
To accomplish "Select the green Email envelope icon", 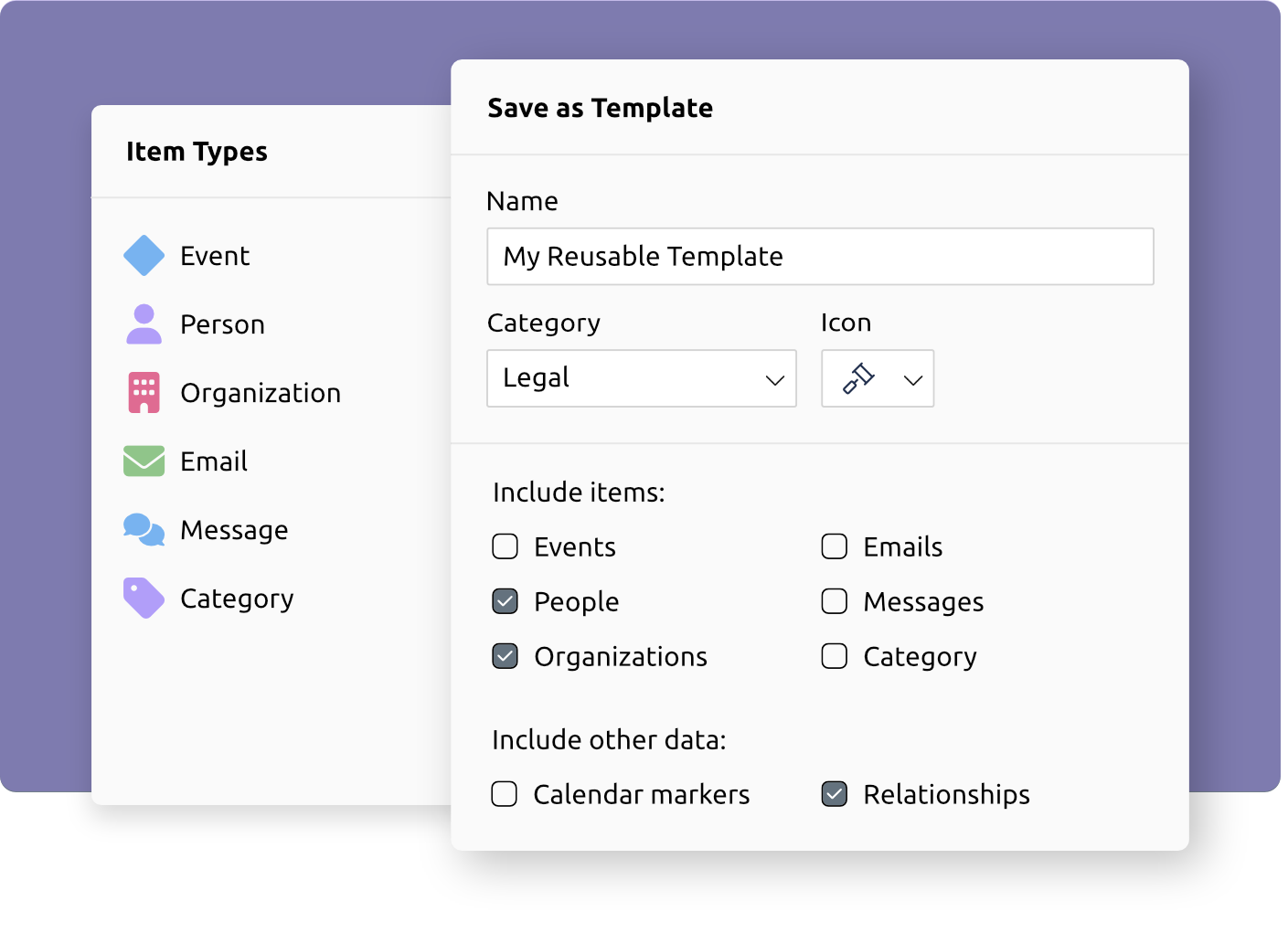I will click(x=144, y=461).
